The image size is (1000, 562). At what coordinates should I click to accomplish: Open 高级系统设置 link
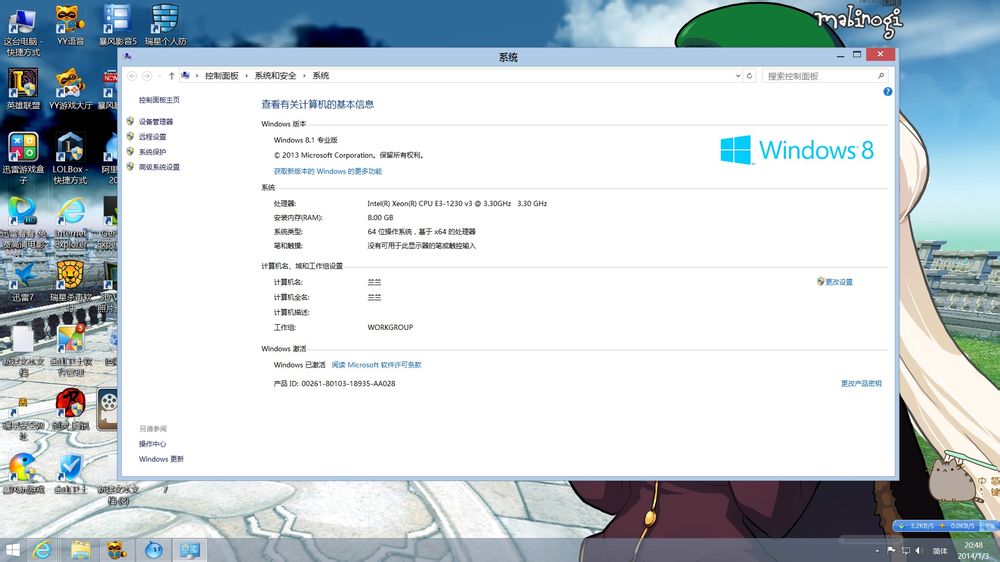[x=159, y=167]
